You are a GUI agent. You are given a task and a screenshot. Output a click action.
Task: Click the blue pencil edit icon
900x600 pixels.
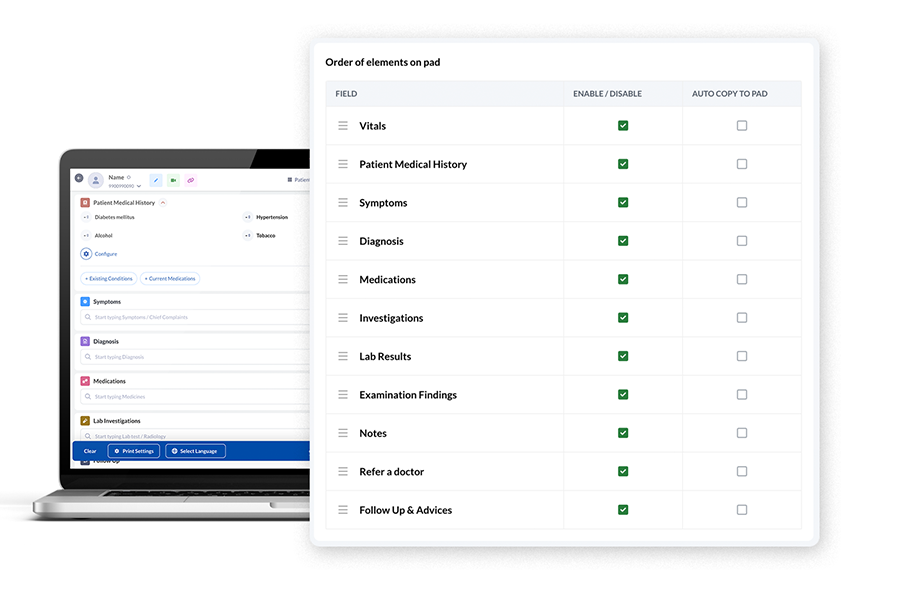[156, 180]
